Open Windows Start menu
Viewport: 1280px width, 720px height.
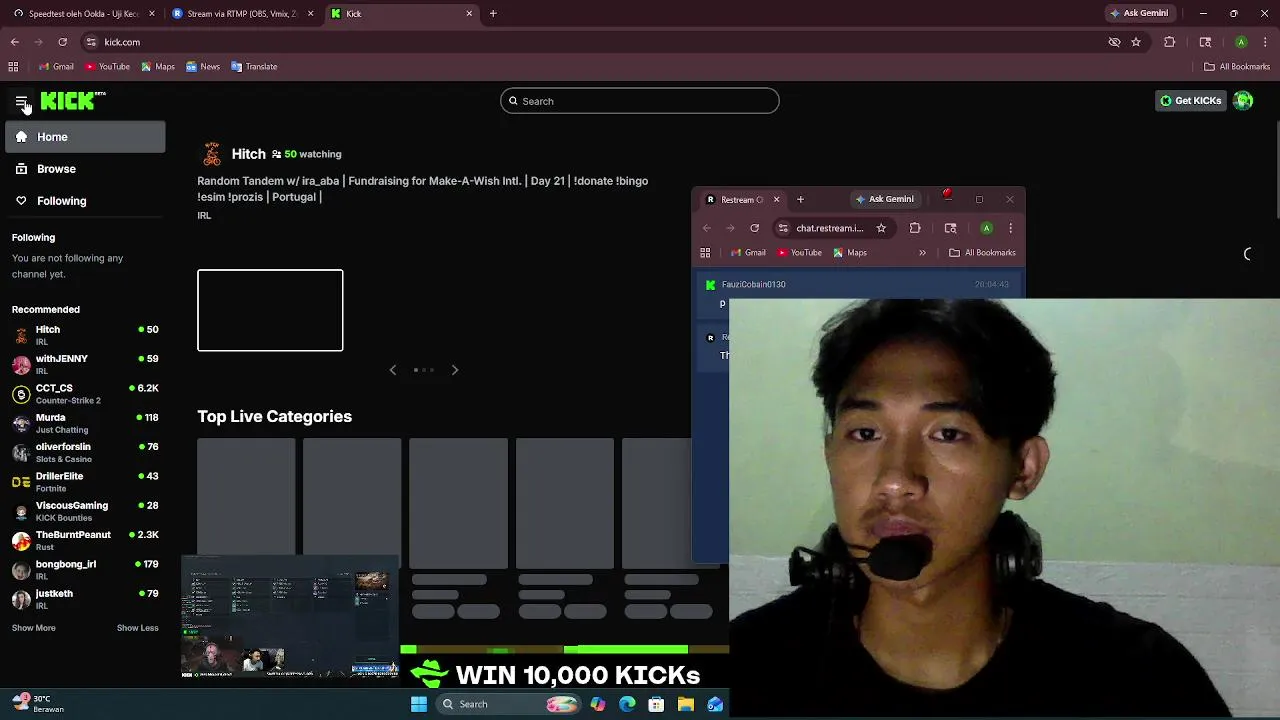click(419, 704)
